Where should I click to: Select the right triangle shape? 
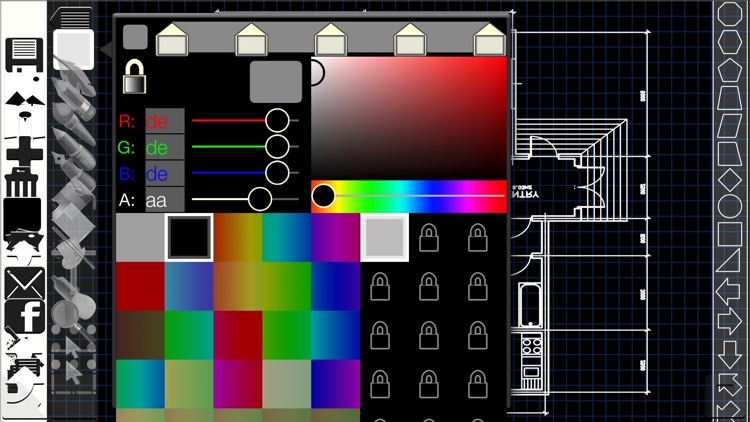[729, 262]
